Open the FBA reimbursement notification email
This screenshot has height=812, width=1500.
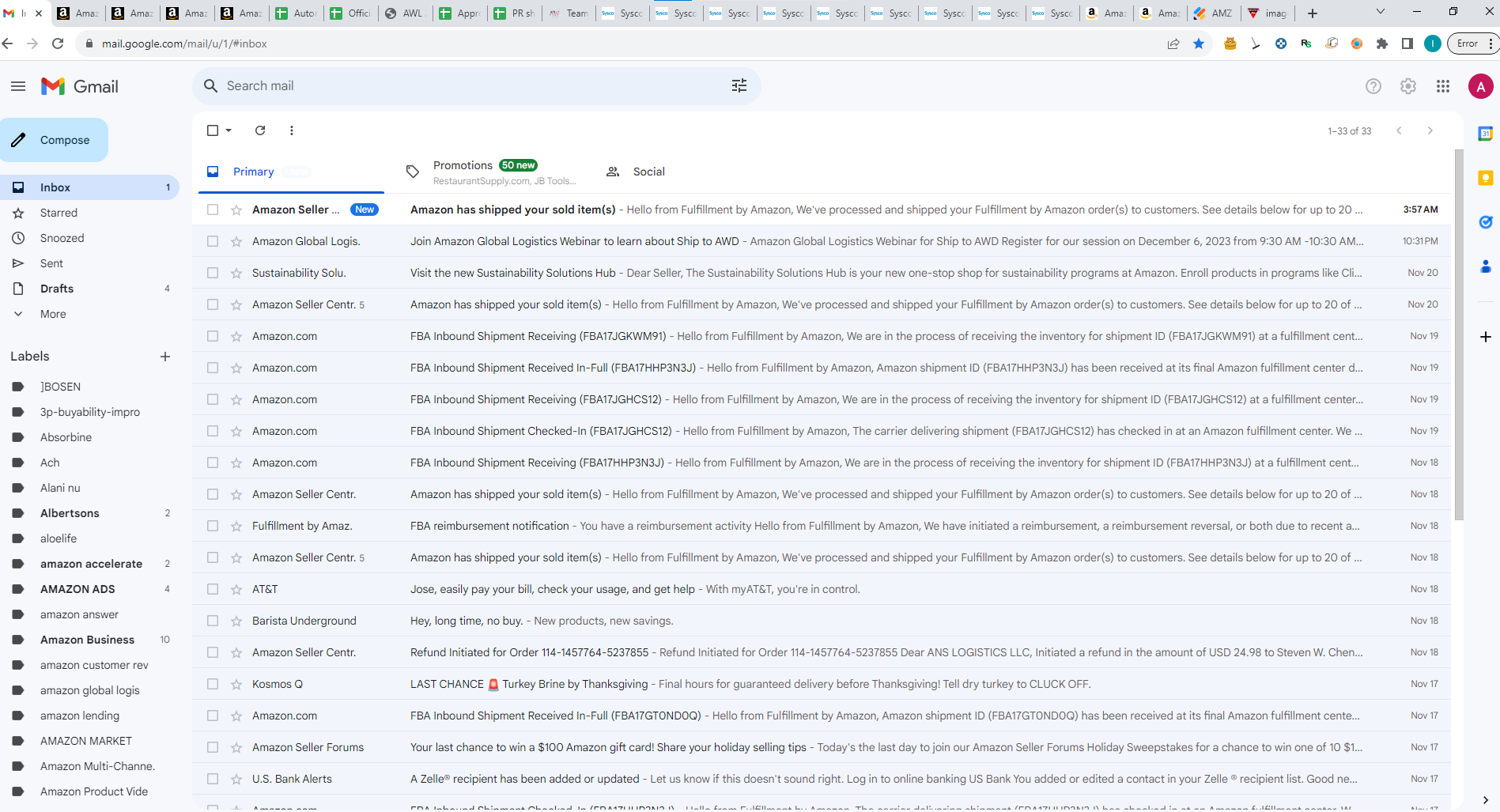(x=822, y=526)
